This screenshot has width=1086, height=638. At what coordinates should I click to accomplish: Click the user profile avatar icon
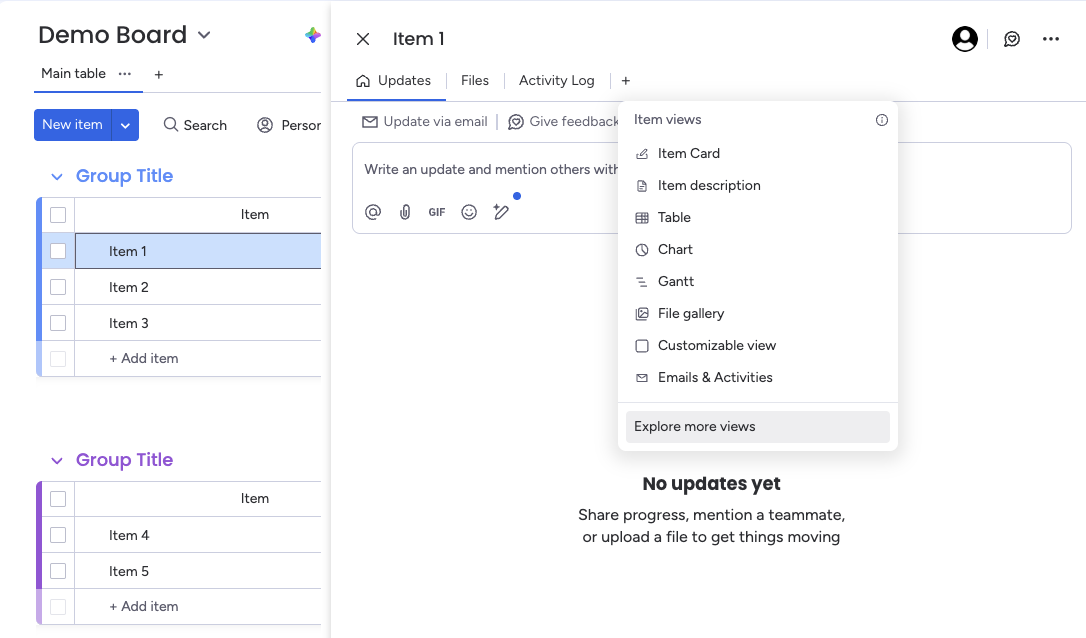coord(965,39)
